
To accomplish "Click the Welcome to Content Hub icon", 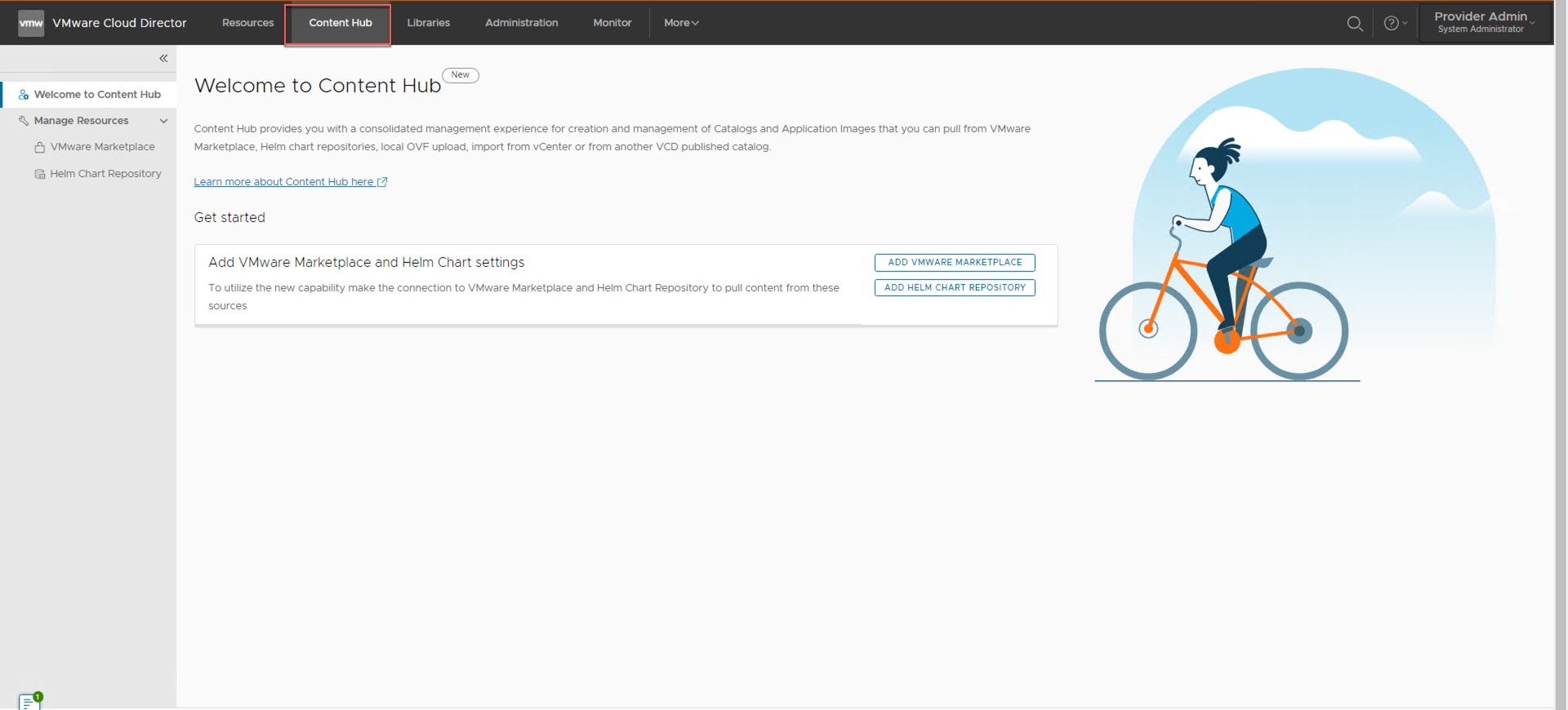I will coord(24,95).
